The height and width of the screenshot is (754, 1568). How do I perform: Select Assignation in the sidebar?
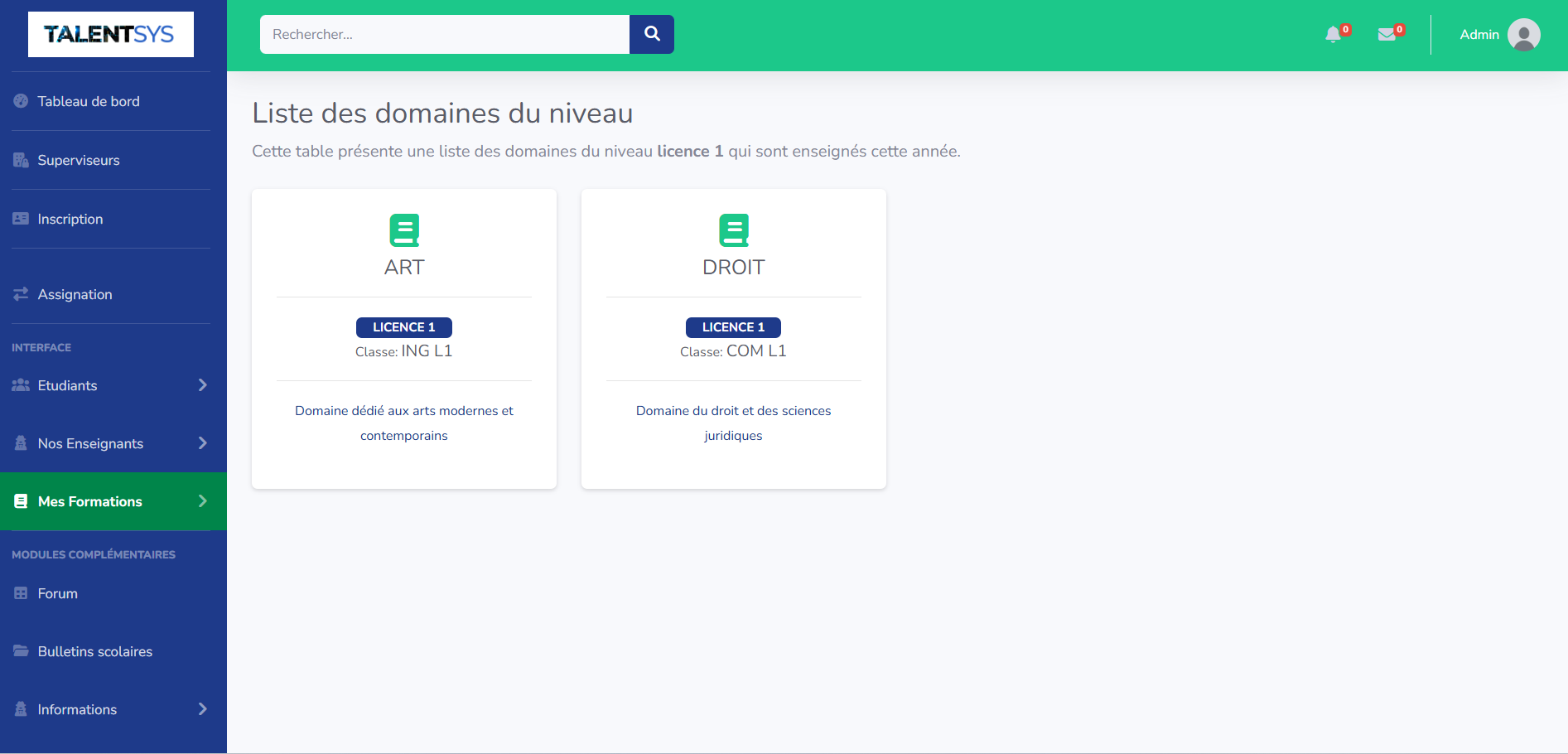[x=75, y=294]
